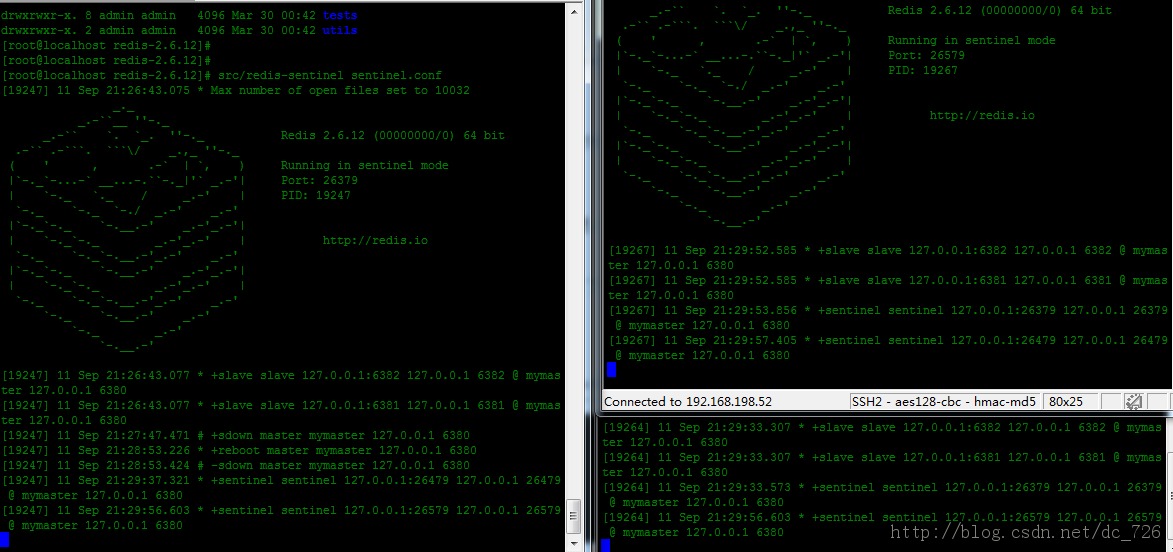Click the [19264] 21:29:33.573 +sentinel log line
This screenshot has height=552, width=1173.
(882, 494)
